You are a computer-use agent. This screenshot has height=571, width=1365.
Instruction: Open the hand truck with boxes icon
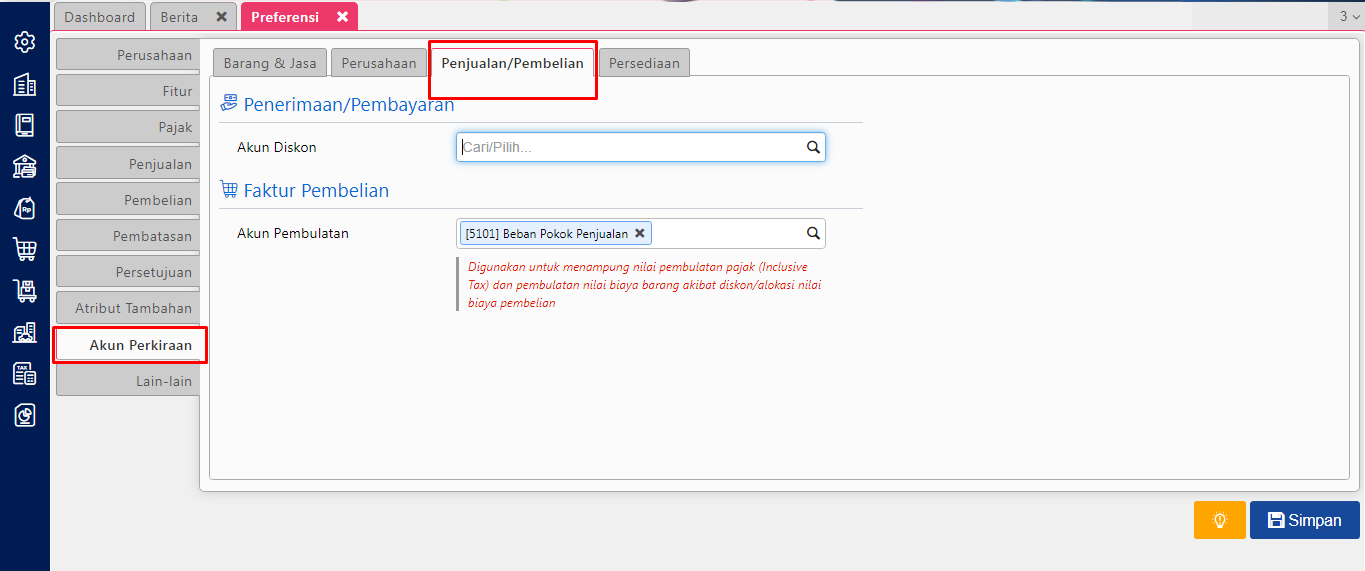[25, 291]
